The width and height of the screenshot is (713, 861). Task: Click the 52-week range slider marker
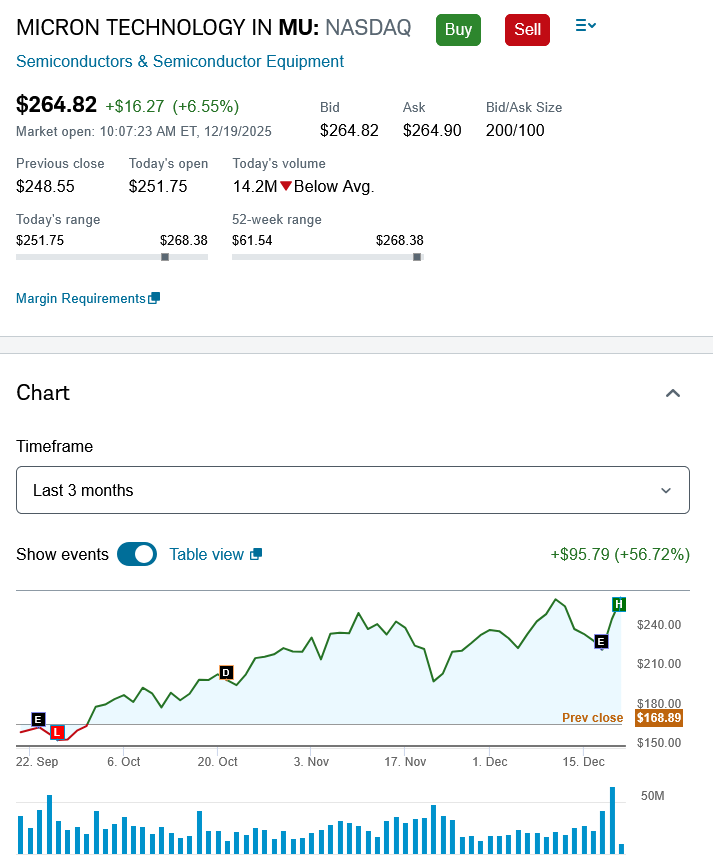point(417,257)
